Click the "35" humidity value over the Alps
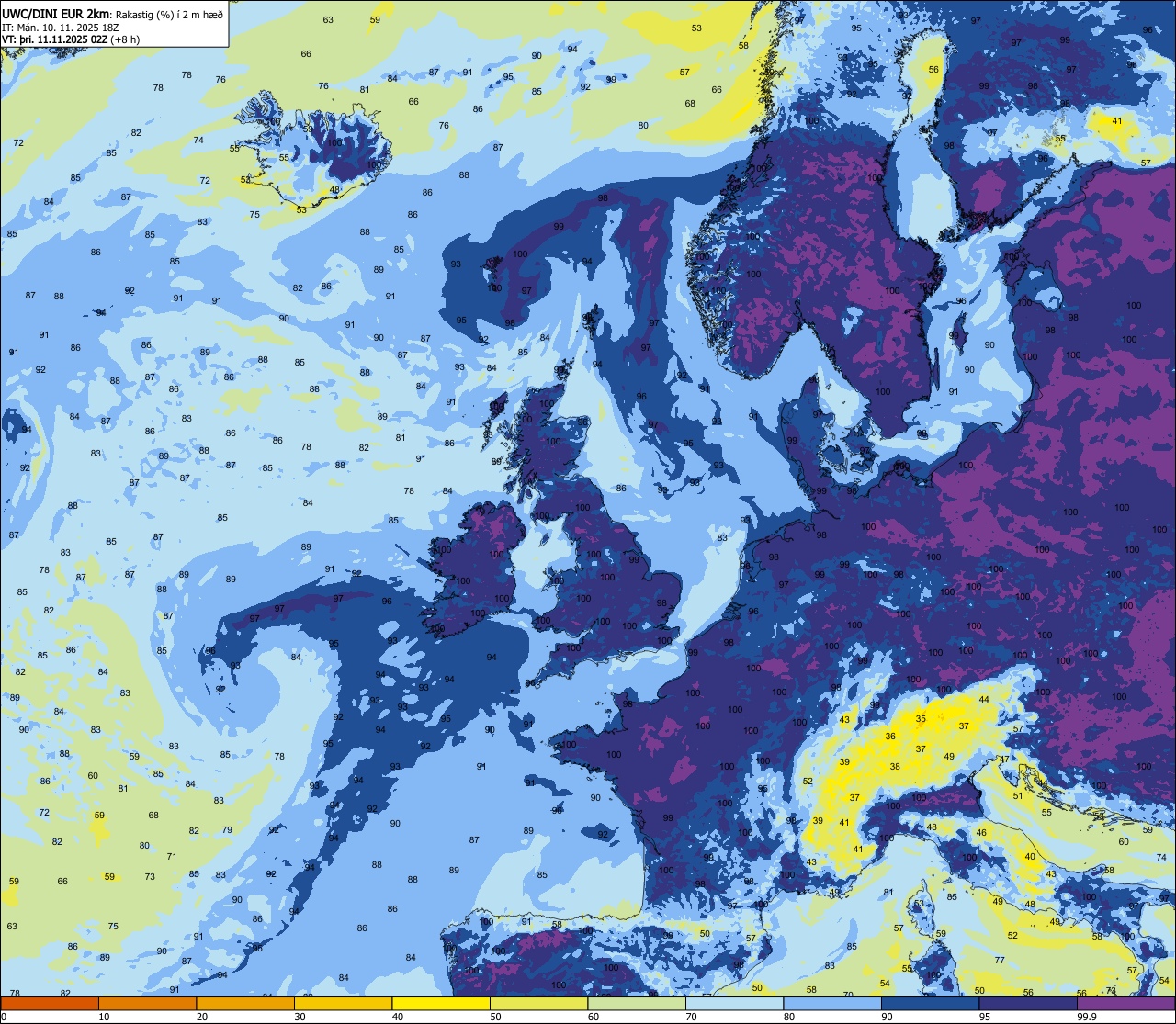Viewport: 1176px width, 1024px height. pyautogui.click(x=921, y=719)
